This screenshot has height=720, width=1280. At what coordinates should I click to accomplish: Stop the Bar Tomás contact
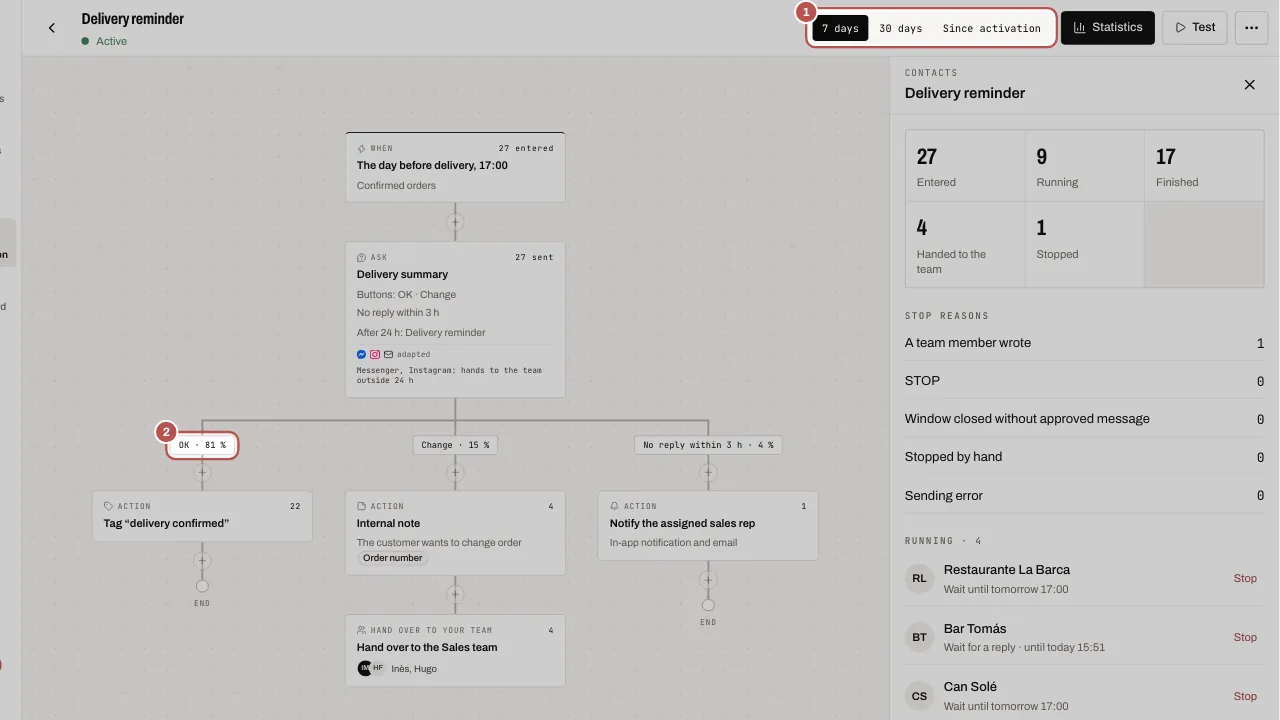click(x=1245, y=637)
